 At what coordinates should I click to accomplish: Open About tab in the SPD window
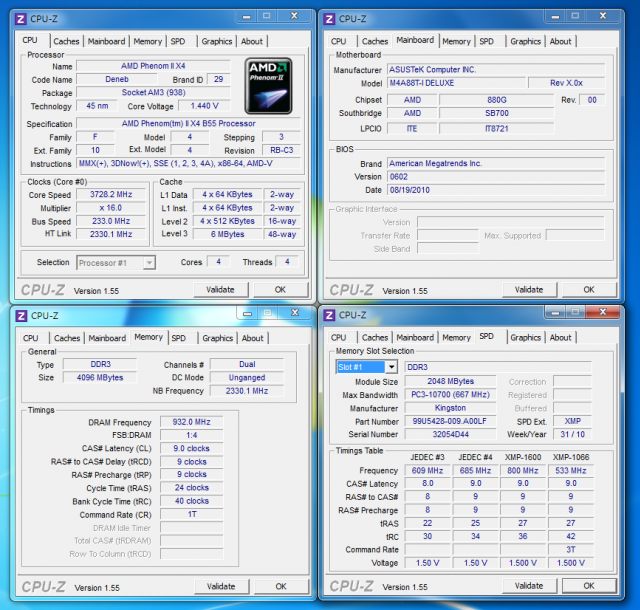tap(560, 337)
